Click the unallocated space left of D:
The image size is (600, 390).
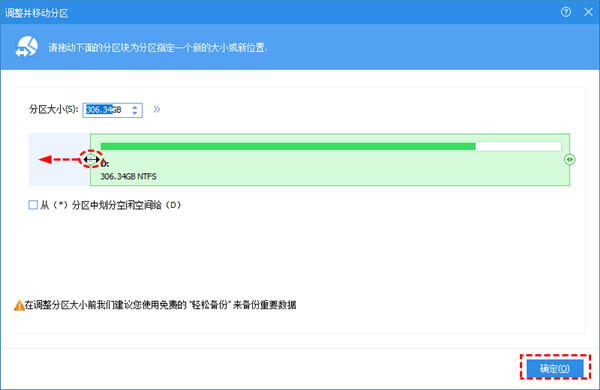59,160
